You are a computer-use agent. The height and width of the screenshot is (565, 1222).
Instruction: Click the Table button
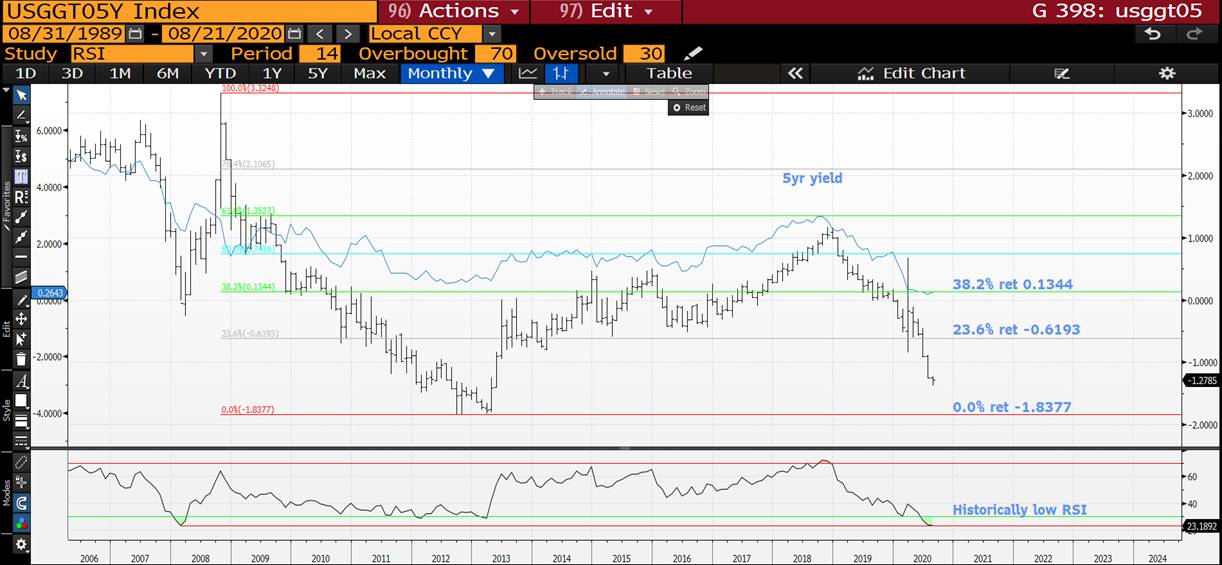click(669, 73)
